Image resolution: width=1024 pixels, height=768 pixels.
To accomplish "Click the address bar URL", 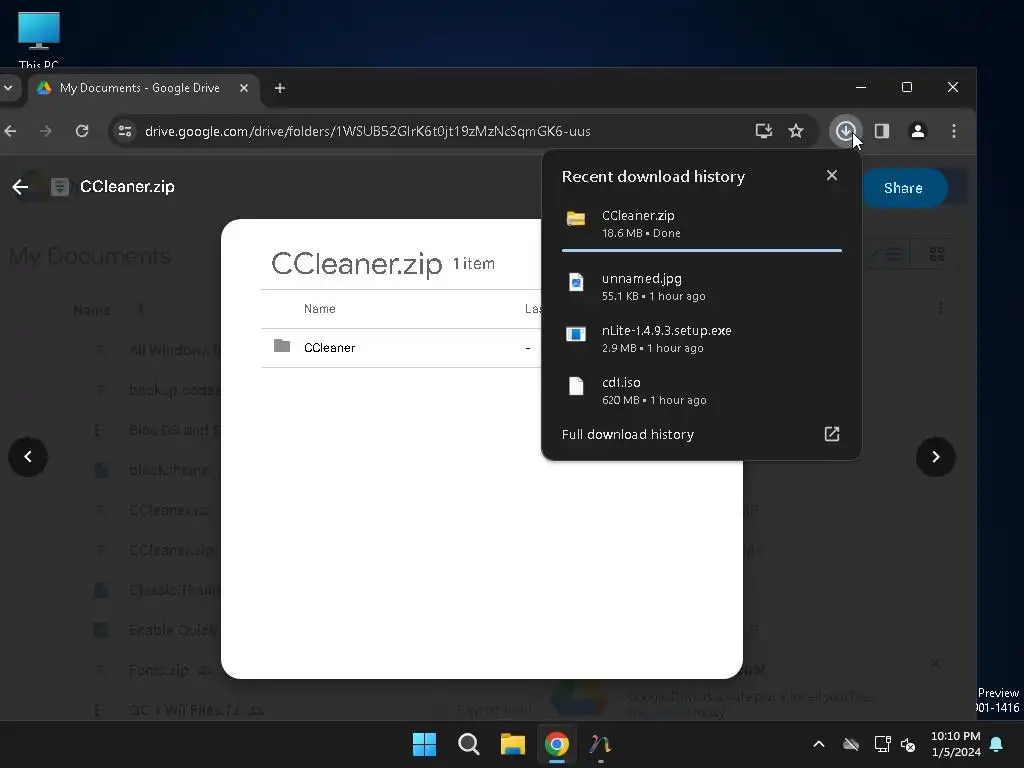I will [368, 131].
